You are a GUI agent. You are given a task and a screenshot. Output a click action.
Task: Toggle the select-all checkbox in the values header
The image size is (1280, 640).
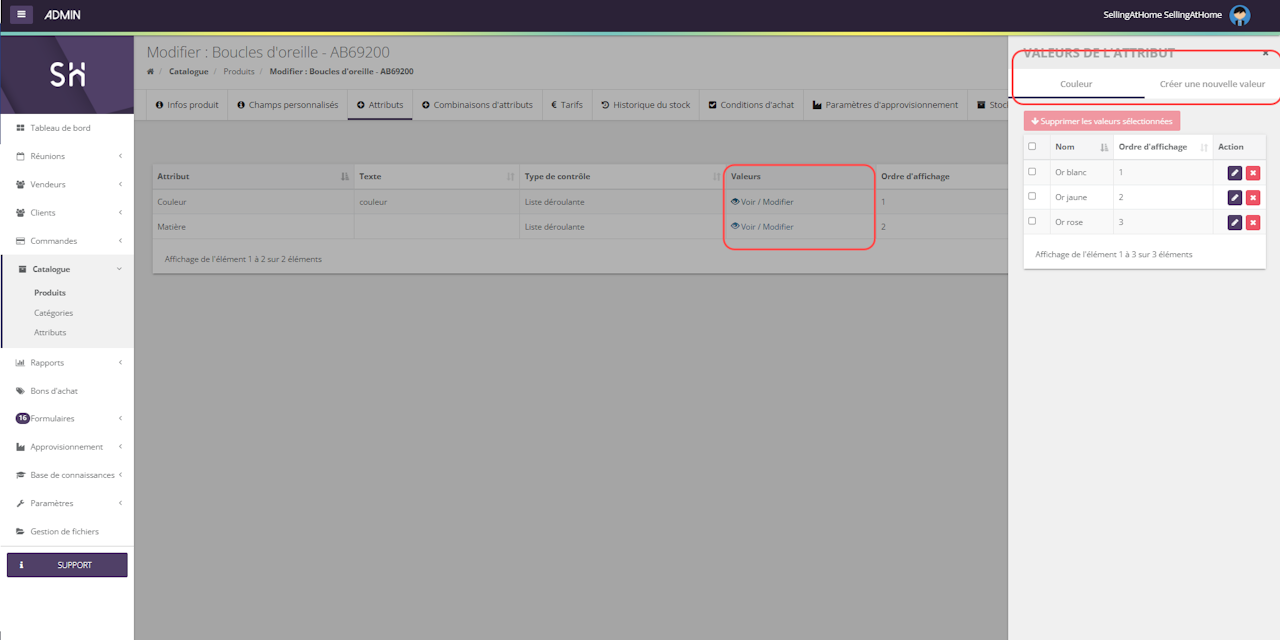pyautogui.click(x=1032, y=146)
